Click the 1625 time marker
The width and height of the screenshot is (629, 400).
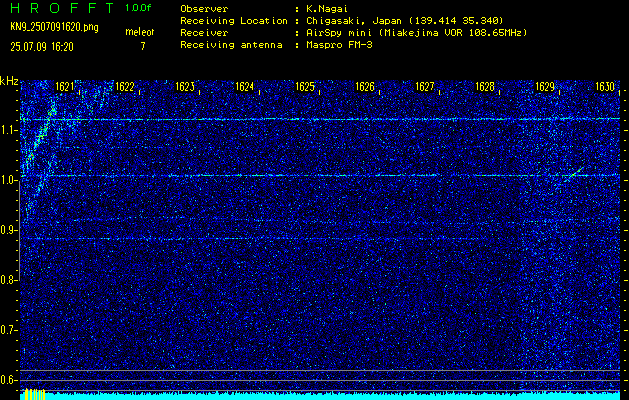click(304, 87)
